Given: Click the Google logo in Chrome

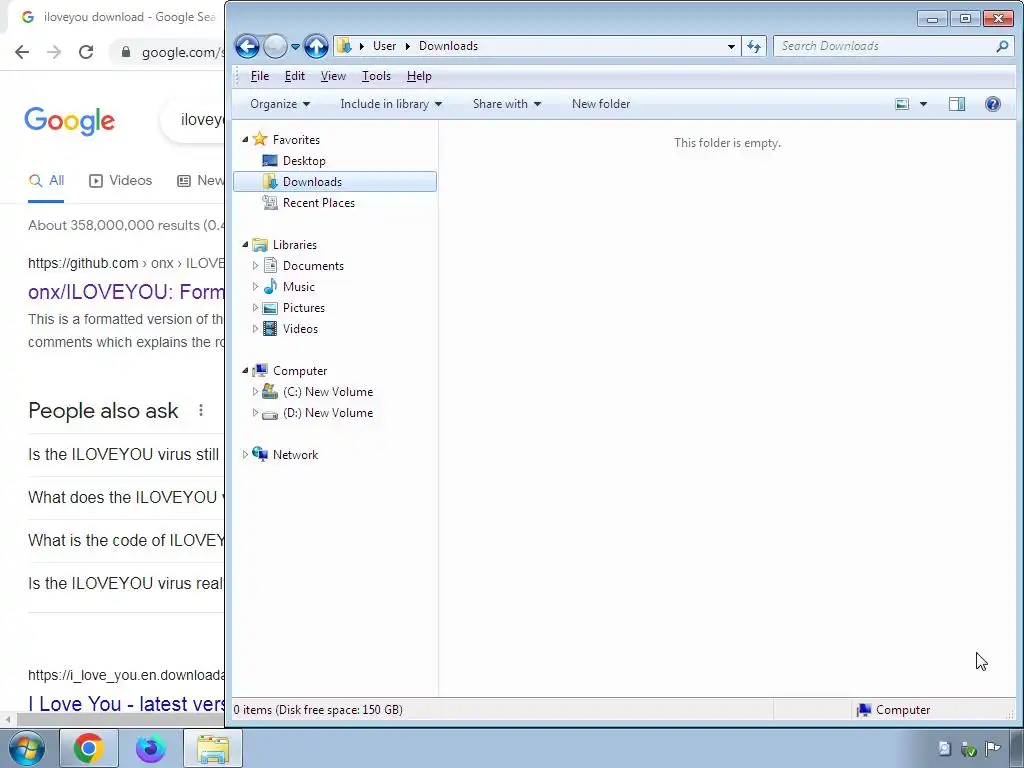Looking at the screenshot, I should [x=69, y=121].
